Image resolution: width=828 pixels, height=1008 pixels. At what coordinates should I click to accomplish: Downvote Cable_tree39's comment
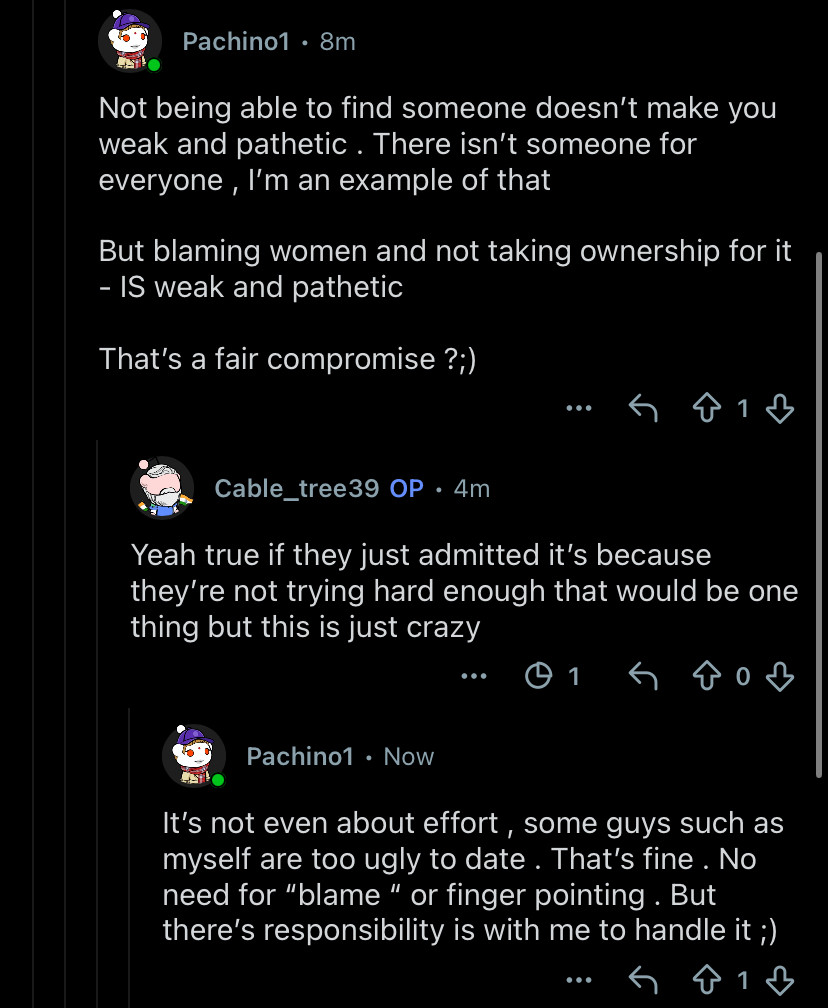pos(779,677)
